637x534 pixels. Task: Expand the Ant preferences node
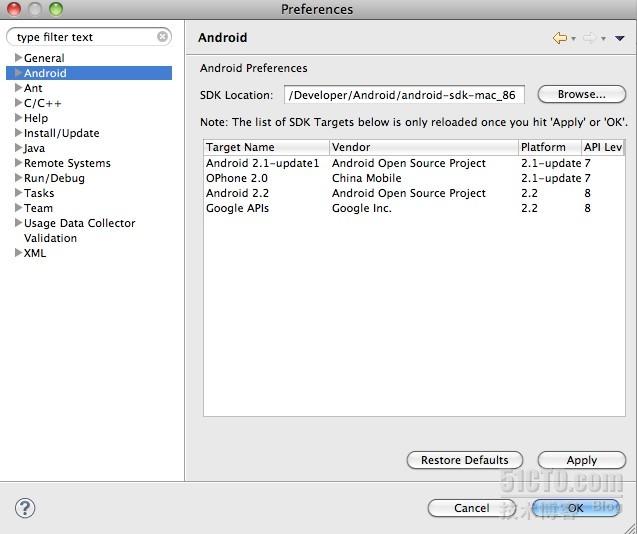(18, 88)
